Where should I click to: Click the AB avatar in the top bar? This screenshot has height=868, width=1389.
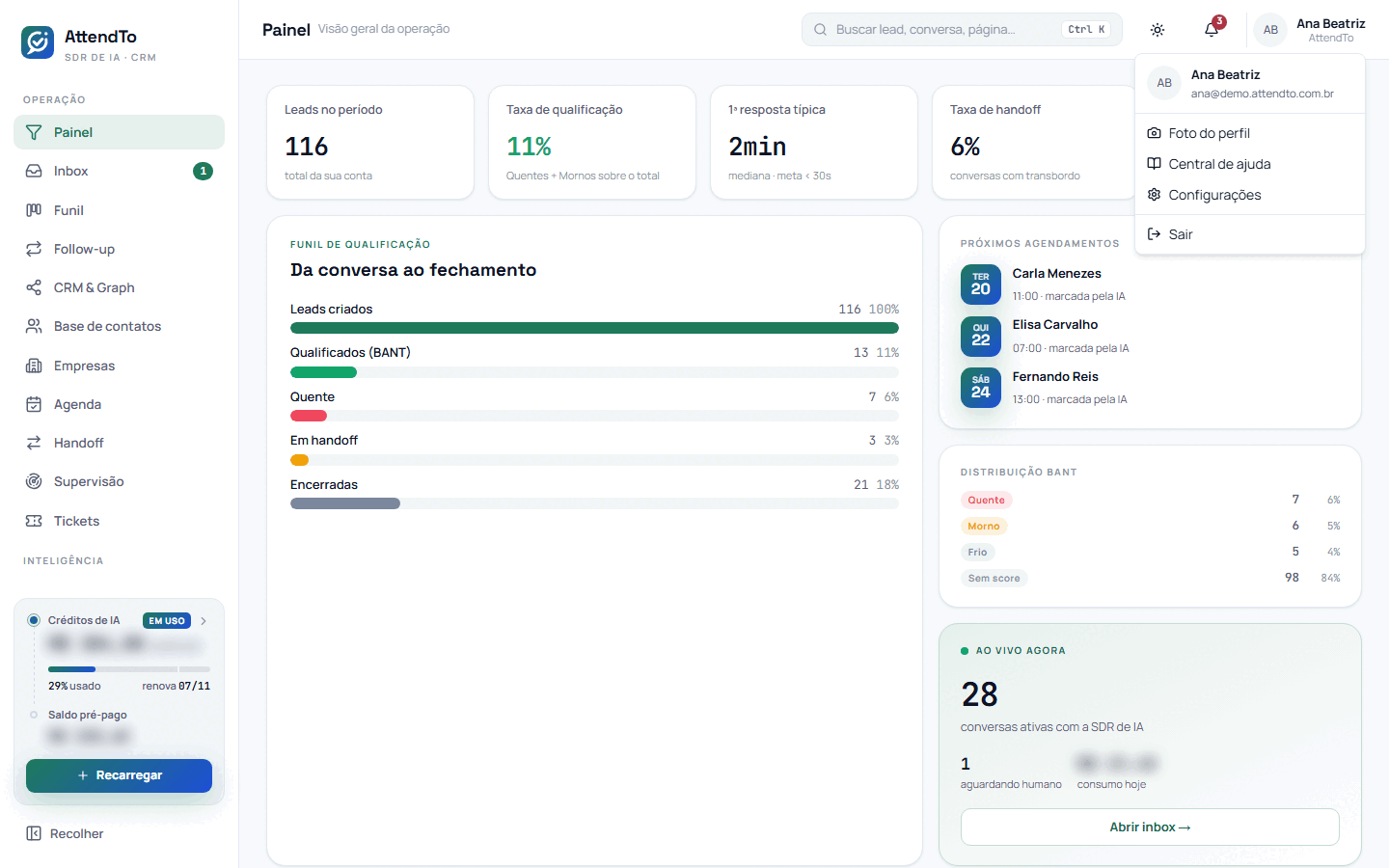point(1270,30)
